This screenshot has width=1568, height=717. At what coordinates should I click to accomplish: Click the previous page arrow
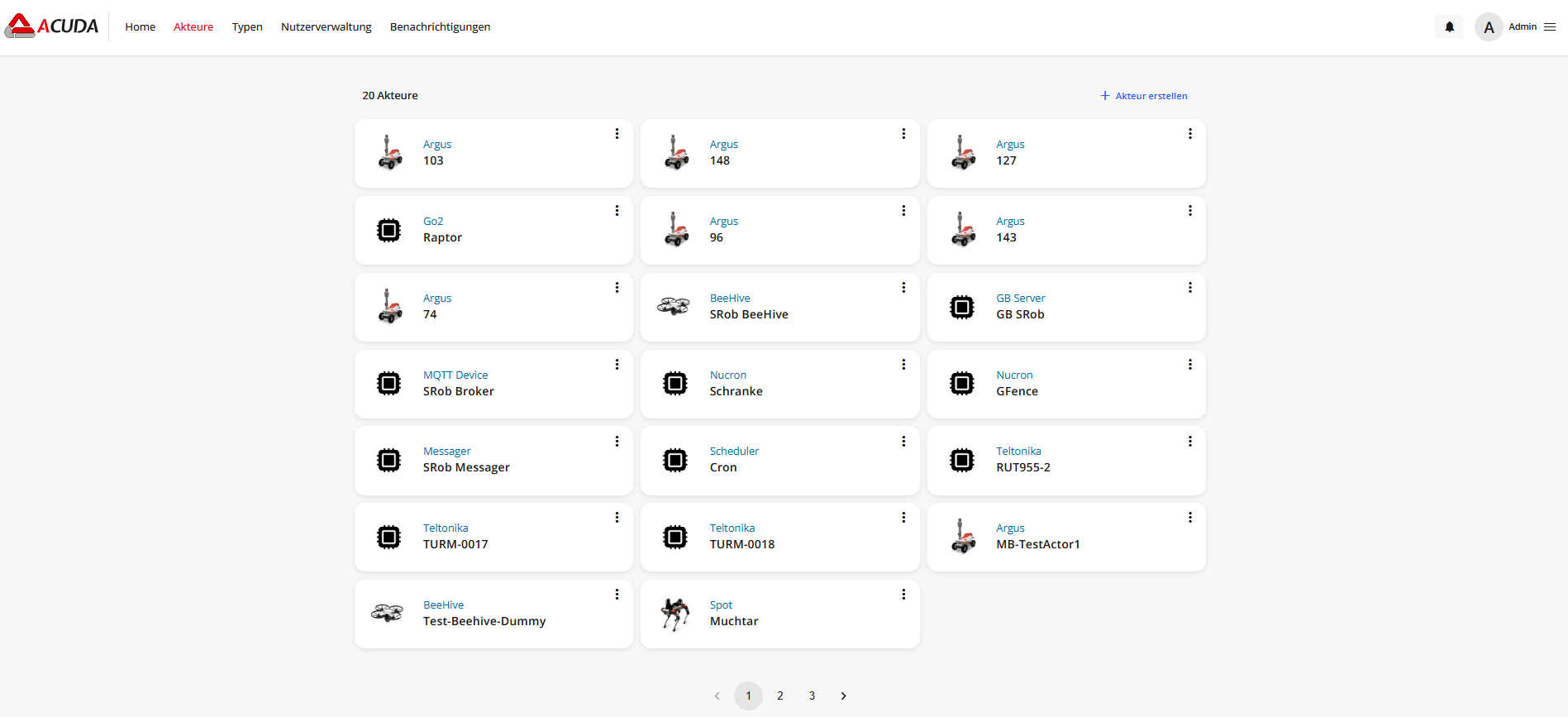tap(717, 695)
